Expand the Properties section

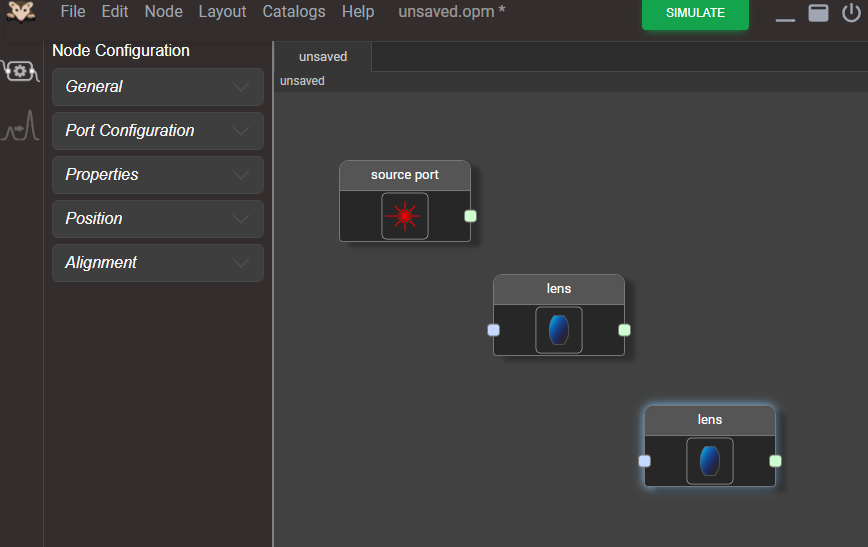click(x=158, y=175)
